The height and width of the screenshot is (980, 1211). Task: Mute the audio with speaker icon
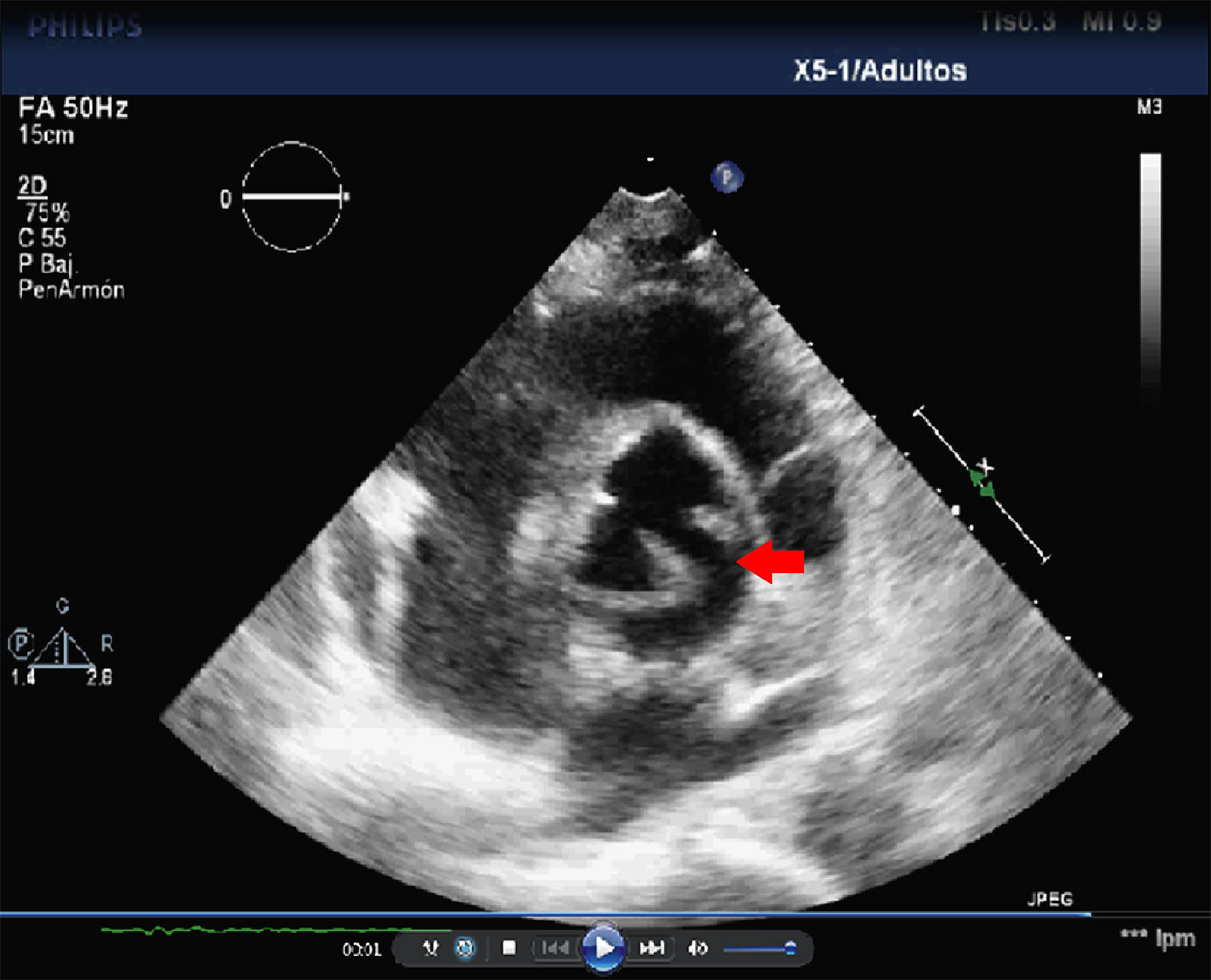click(697, 948)
